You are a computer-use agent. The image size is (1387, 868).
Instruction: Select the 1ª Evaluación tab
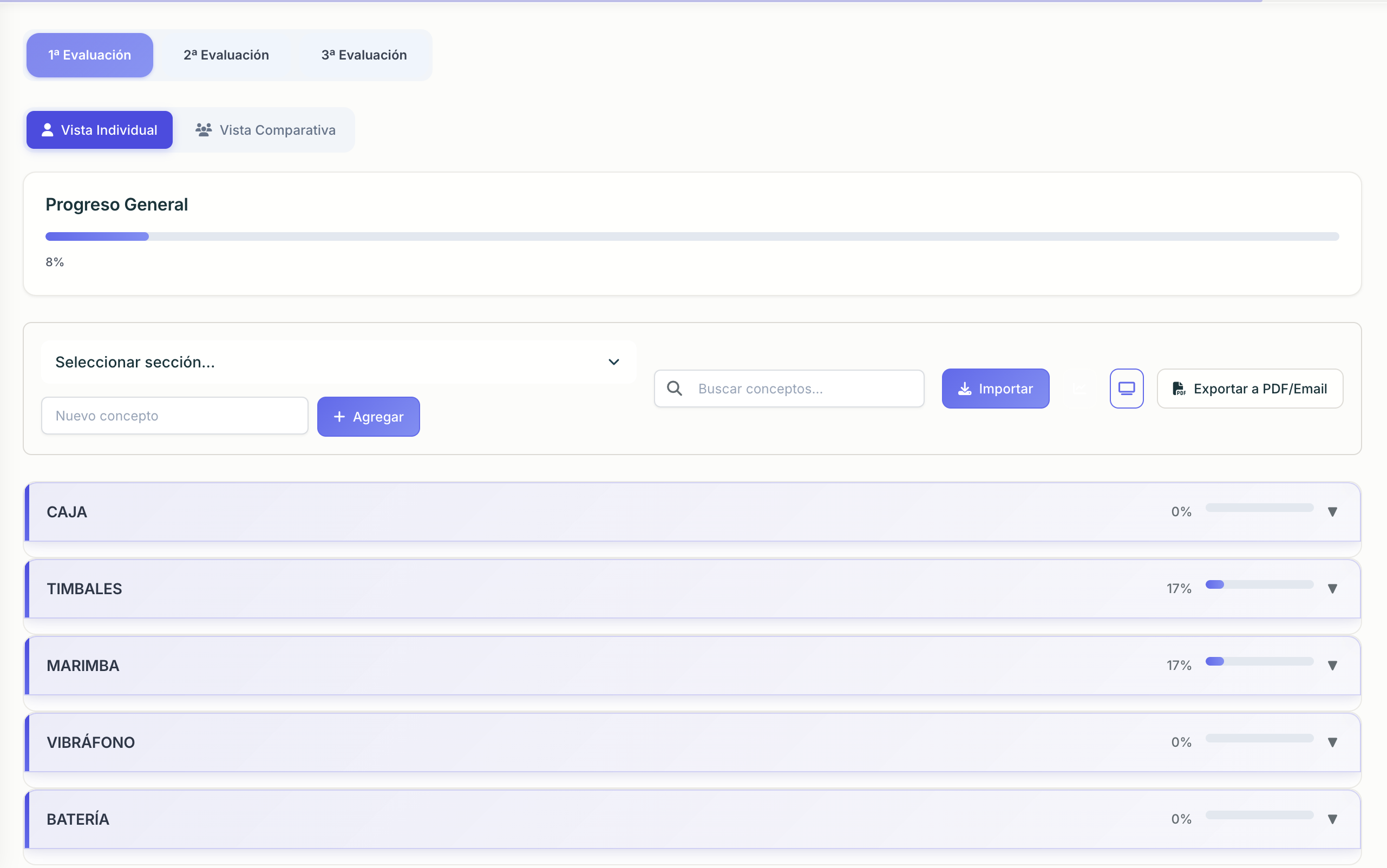click(x=89, y=55)
